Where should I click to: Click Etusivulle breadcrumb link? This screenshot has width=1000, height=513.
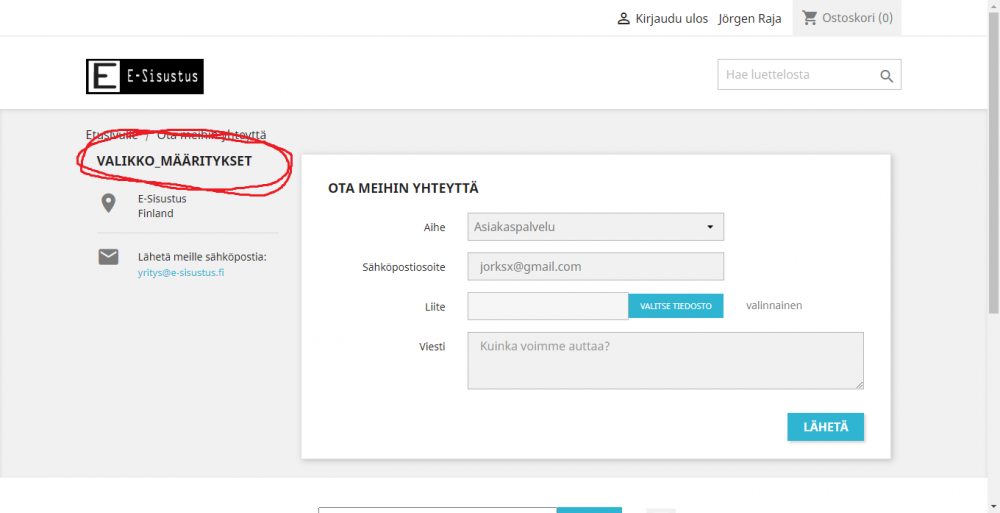(112, 135)
